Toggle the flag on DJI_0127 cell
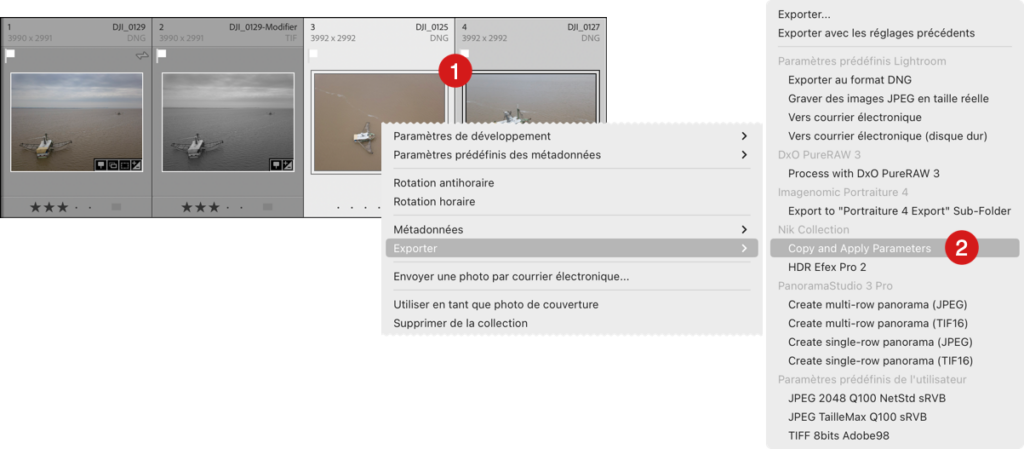Image resolution: width=1024 pixels, height=449 pixels. coord(465,53)
